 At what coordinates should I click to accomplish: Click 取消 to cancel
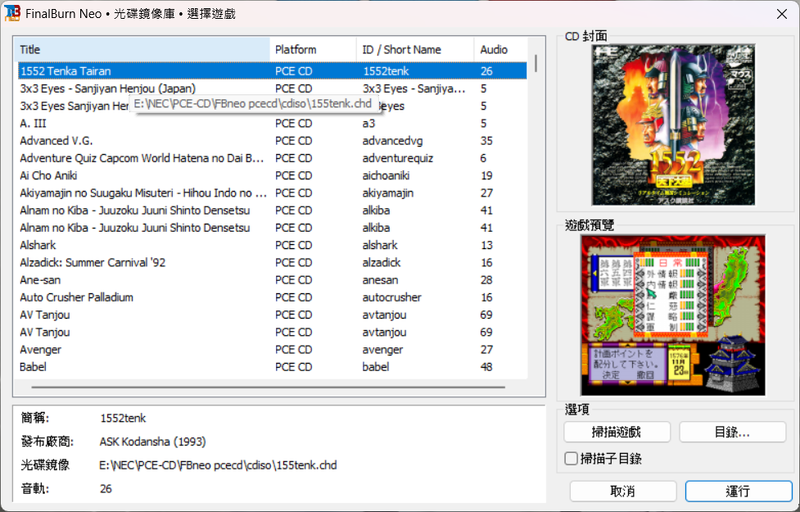pyautogui.click(x=622, y=491)
